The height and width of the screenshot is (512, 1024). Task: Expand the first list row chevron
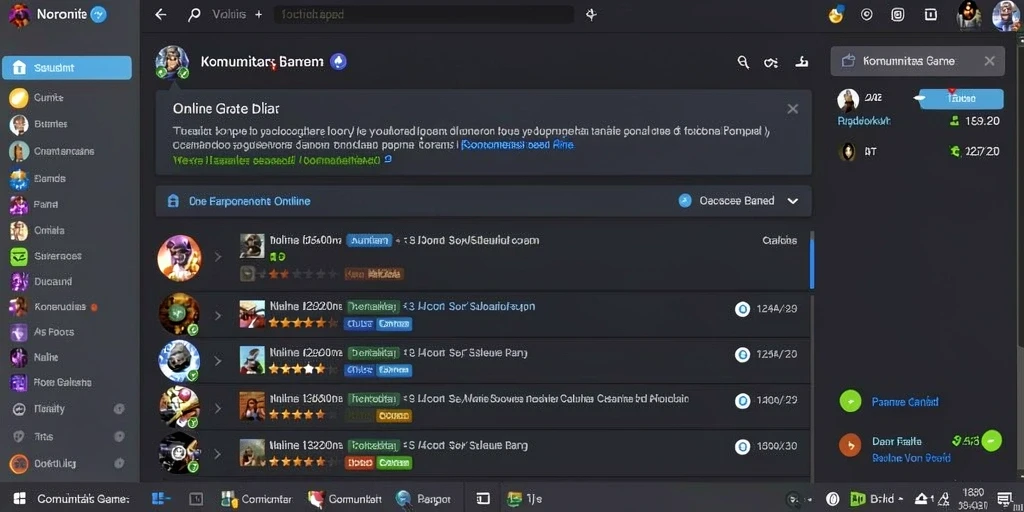218,257
